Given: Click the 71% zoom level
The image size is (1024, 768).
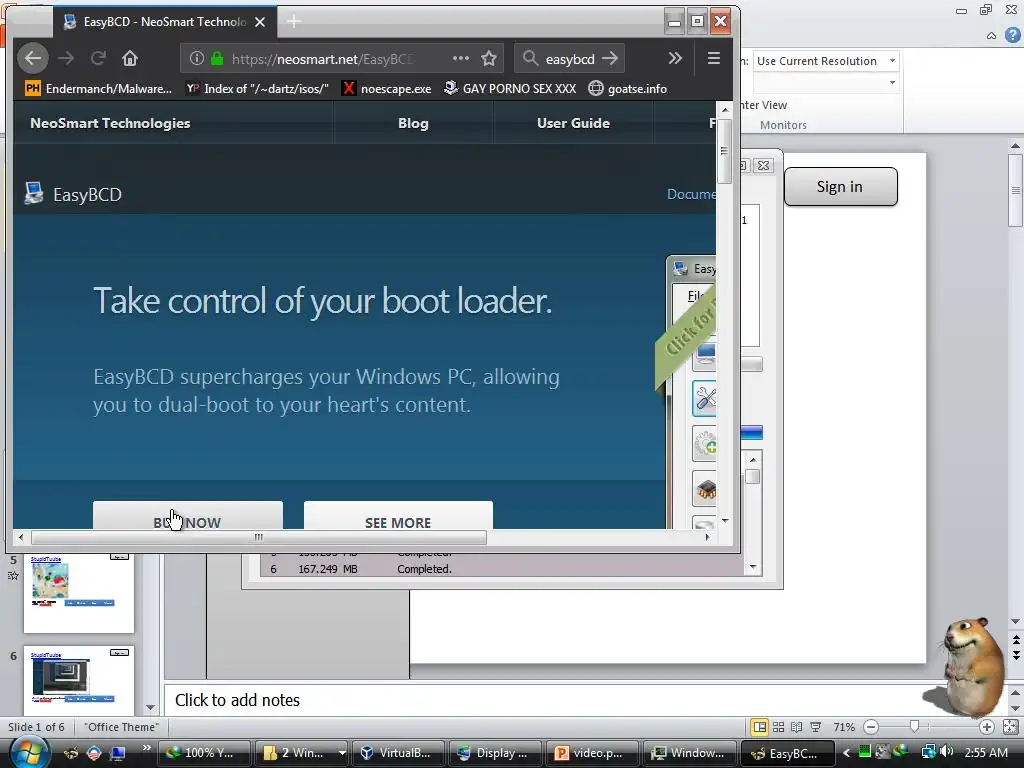Looking at the screenshot, I should click(x=844, y=727).
